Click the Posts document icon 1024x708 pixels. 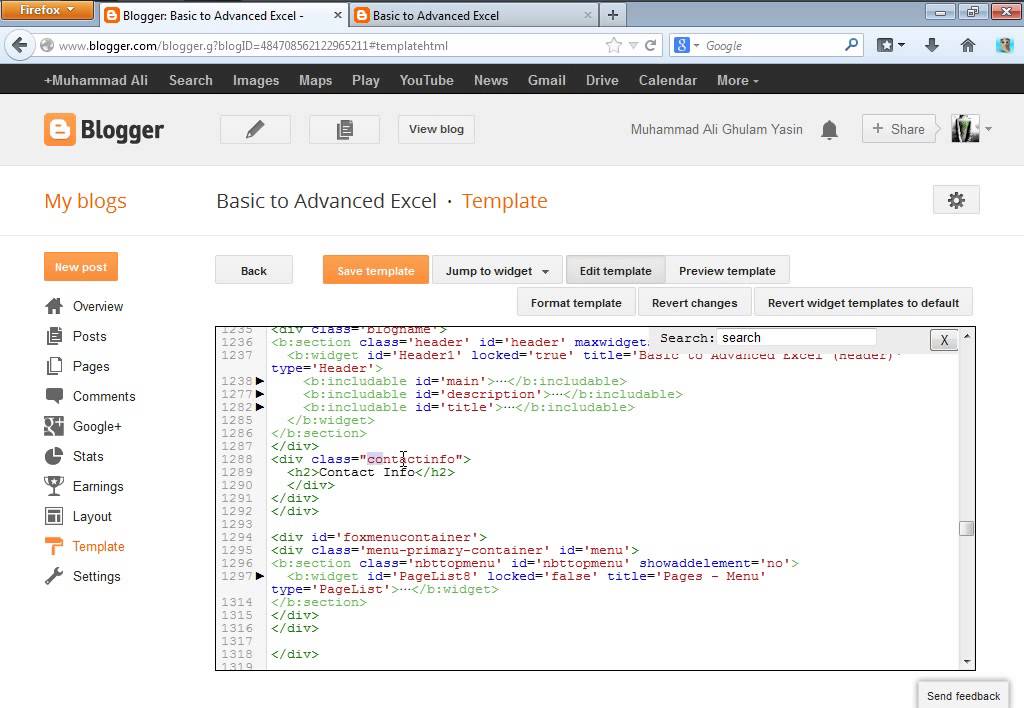(x=54, y=336)
